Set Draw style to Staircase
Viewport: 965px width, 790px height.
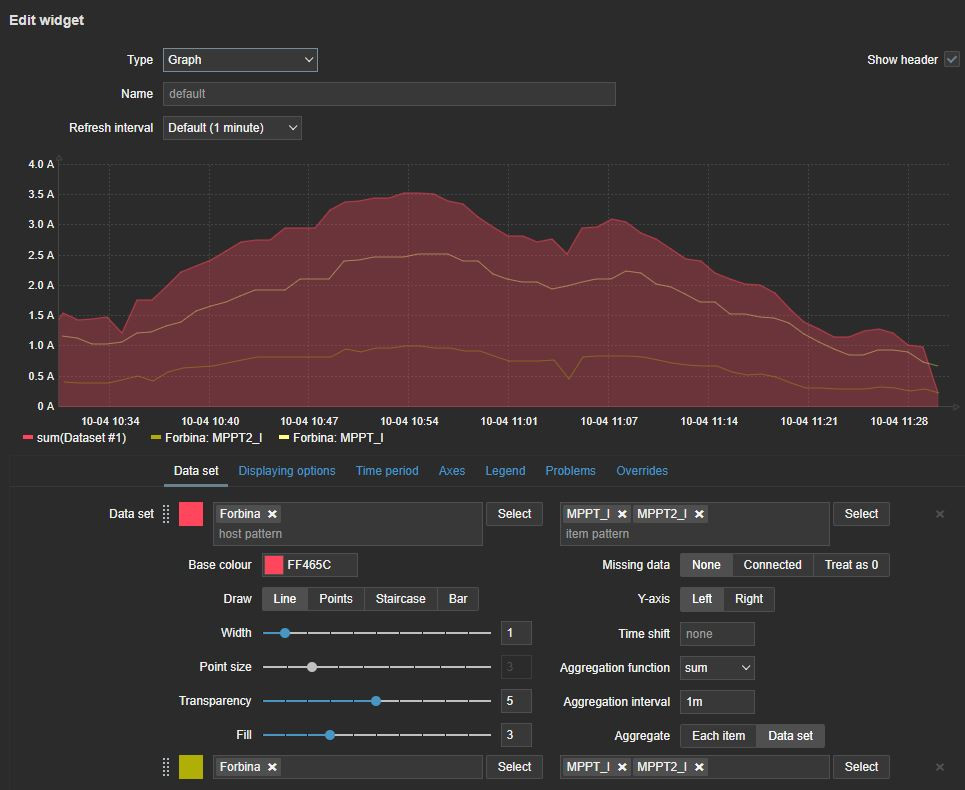[x=400, y=599]
